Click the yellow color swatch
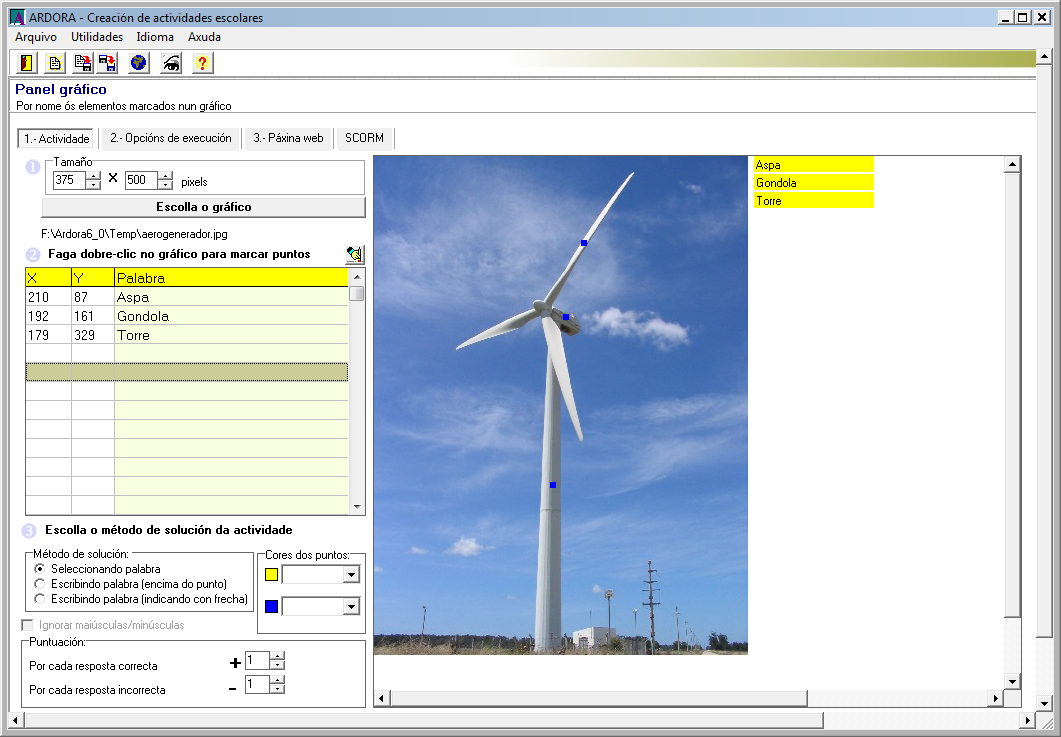1061x737 pixels. (271, 575)
